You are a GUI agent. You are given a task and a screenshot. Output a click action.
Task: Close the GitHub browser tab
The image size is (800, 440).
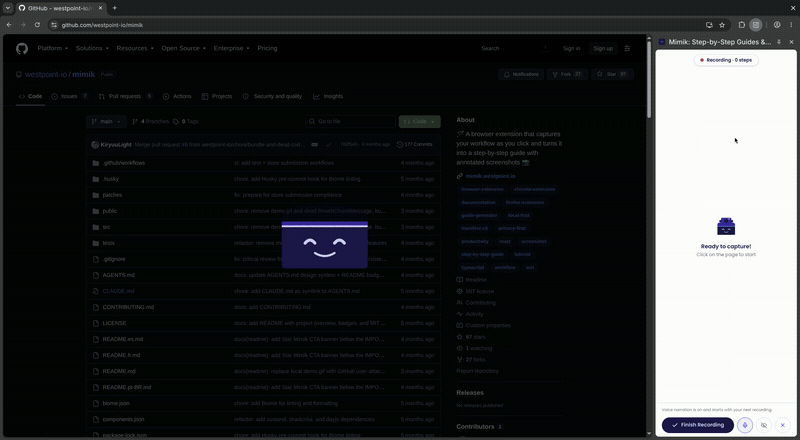pos(101,8)
